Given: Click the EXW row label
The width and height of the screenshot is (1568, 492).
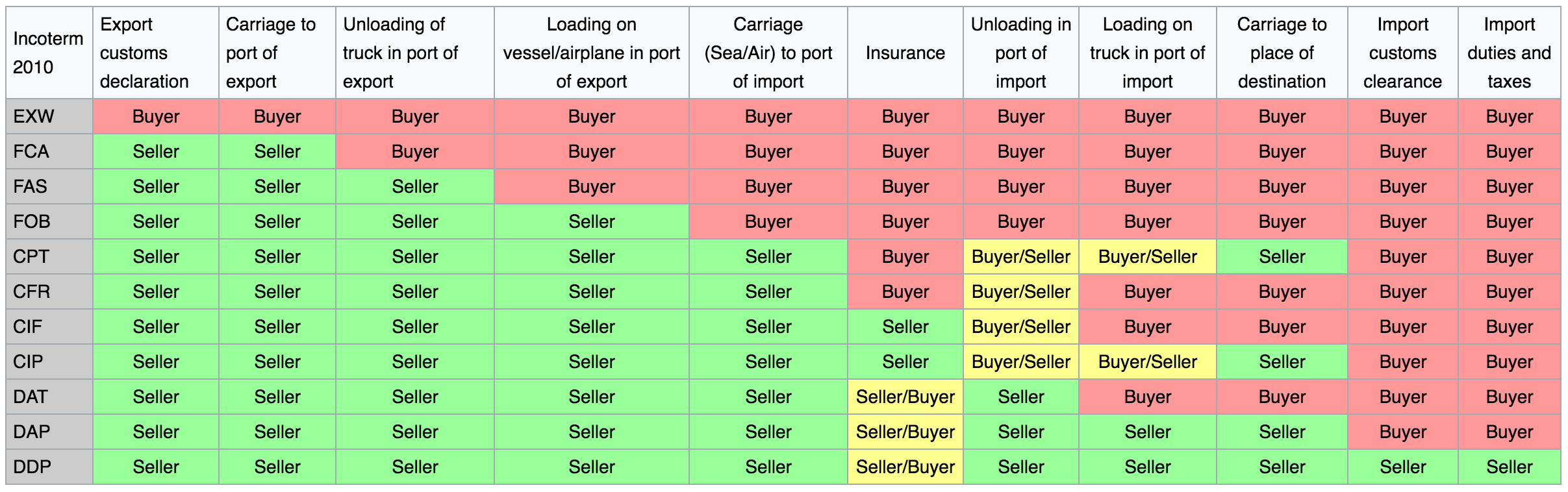Looking at the screenshot, I should point(49,117).
